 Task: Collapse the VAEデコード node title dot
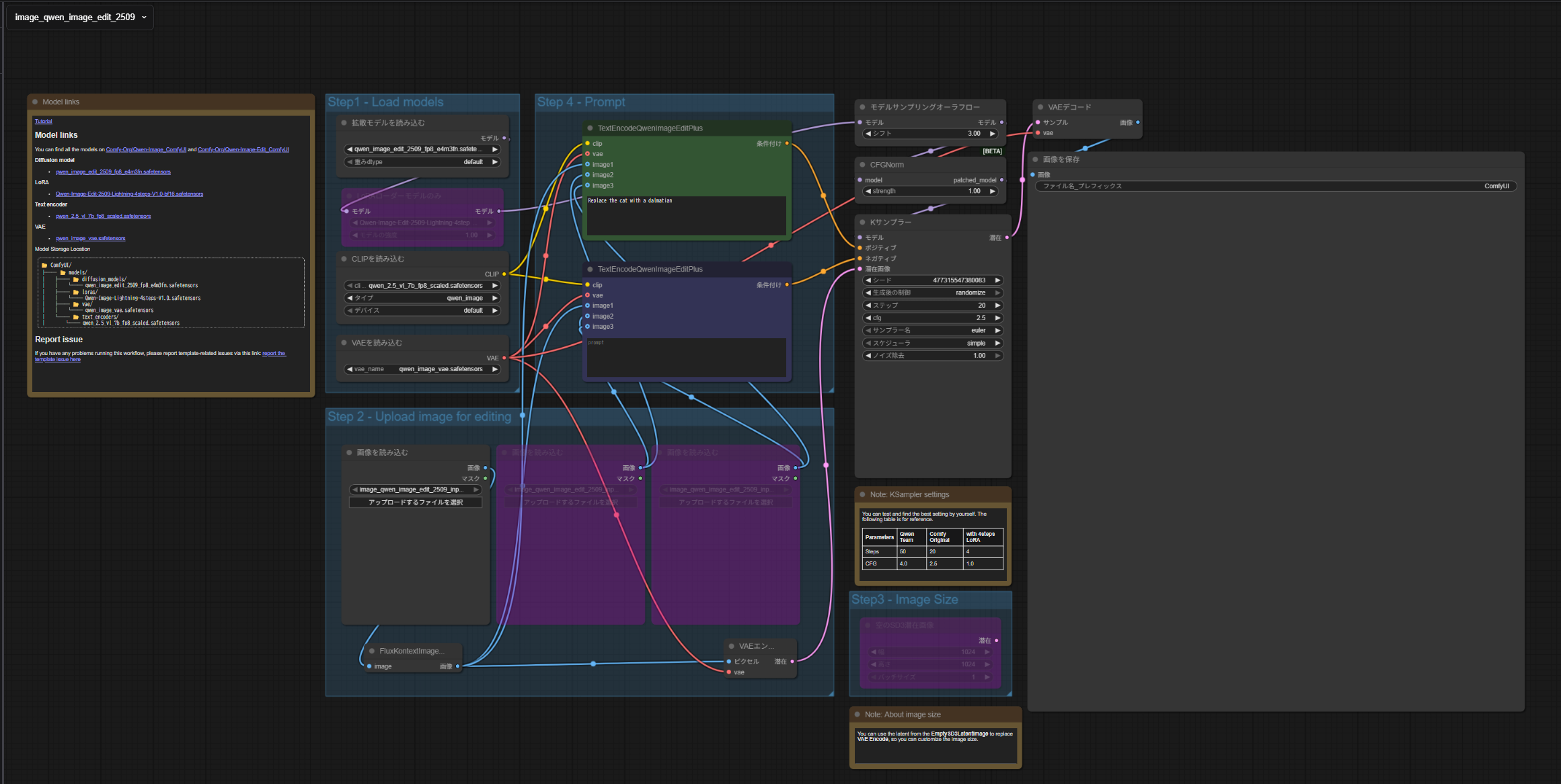(1040, 107)
